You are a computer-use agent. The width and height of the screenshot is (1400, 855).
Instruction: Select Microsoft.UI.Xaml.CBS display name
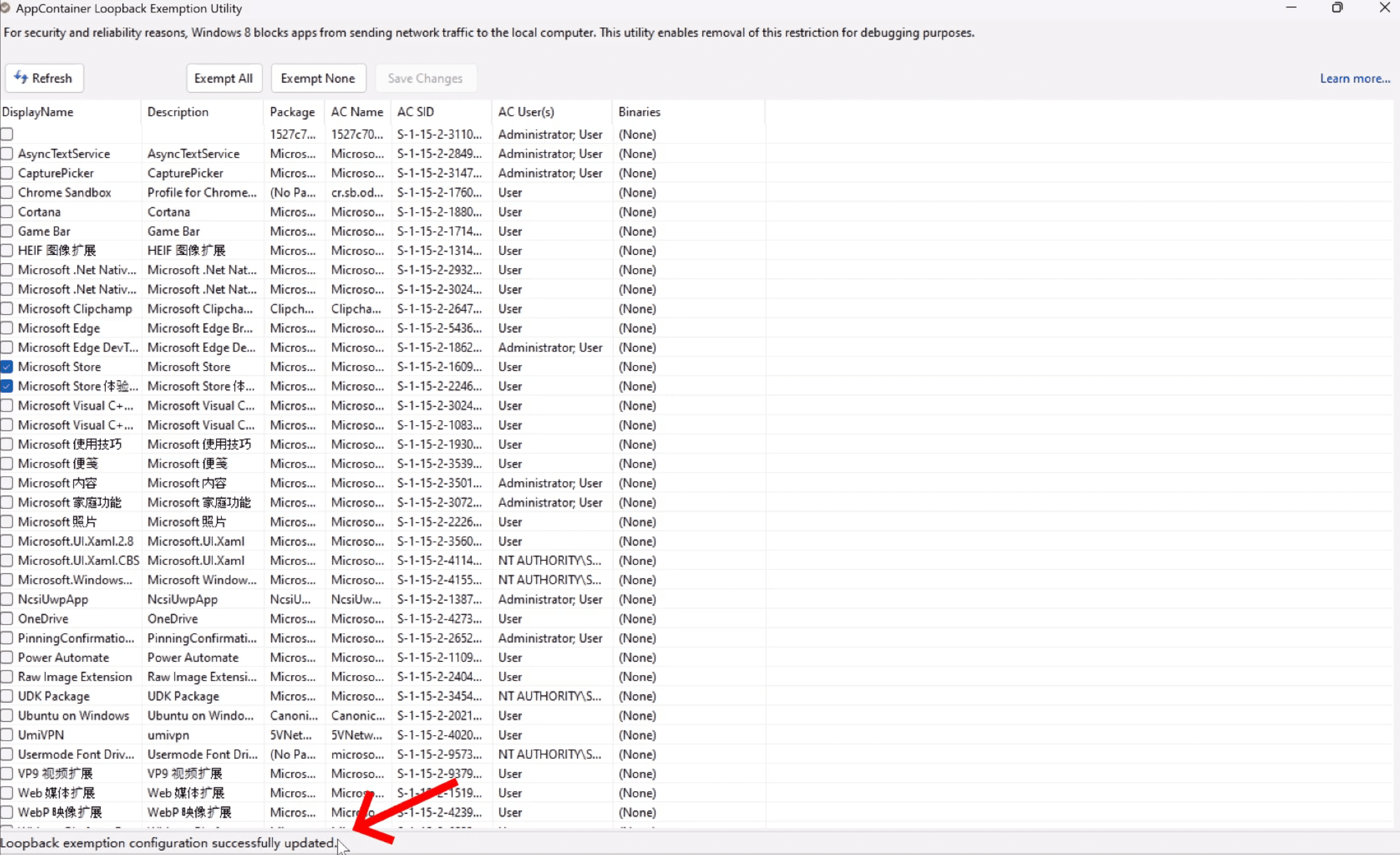click(78, 560)
